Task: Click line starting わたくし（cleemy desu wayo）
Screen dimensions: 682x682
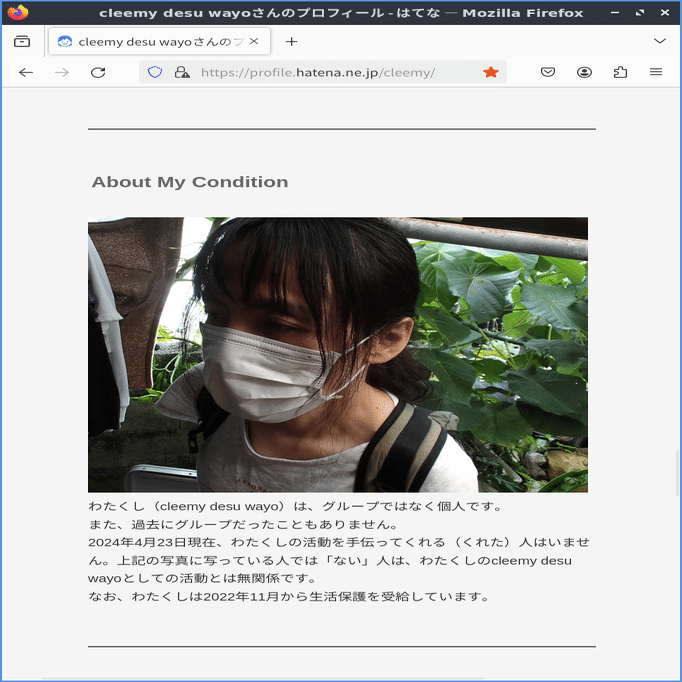Action: coord(295,506)
